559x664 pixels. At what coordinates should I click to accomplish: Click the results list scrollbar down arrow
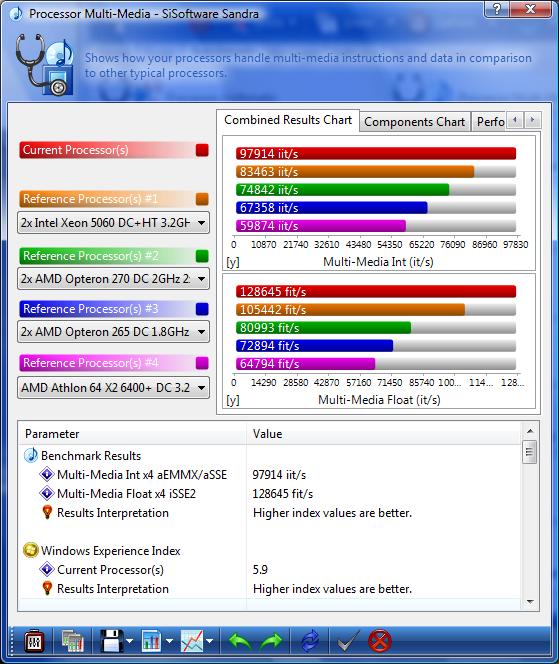click(530, 602)
